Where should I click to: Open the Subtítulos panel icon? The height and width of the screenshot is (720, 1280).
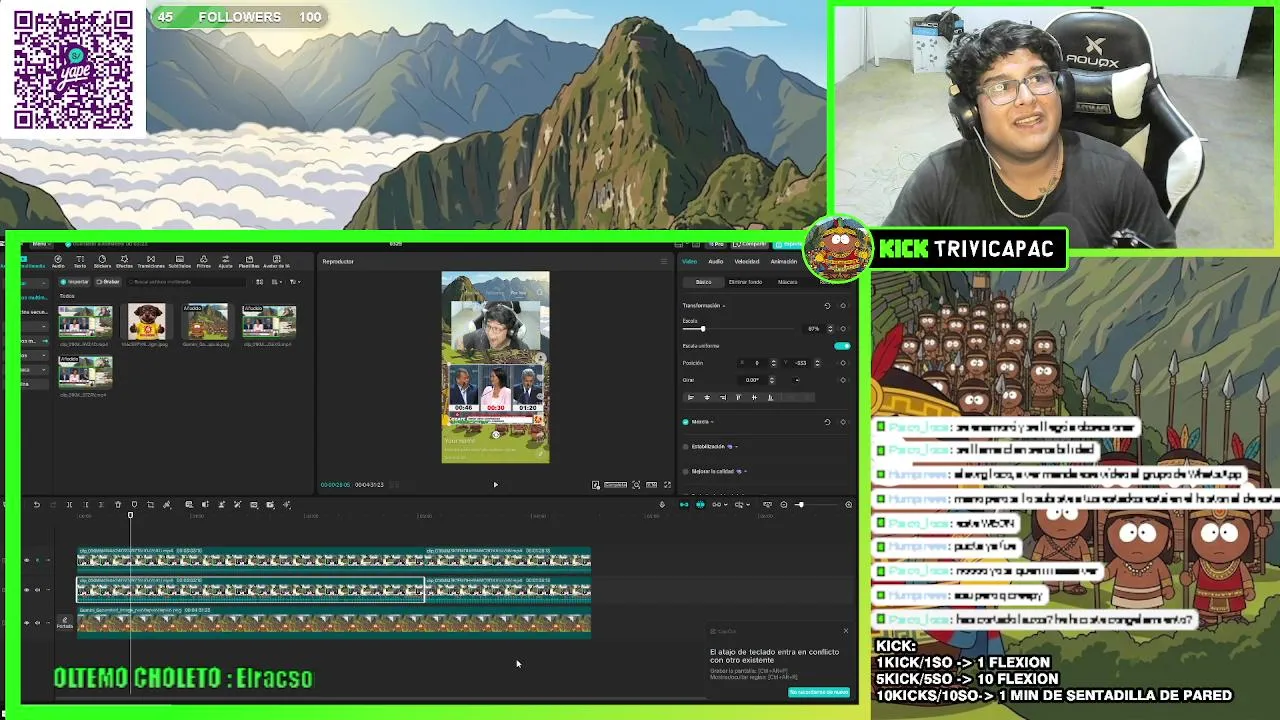click(180, 259)
